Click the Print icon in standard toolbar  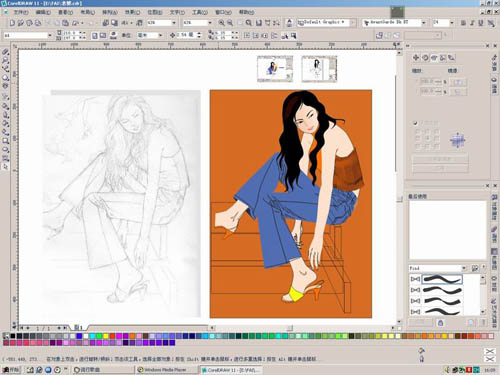coord(38,23)
